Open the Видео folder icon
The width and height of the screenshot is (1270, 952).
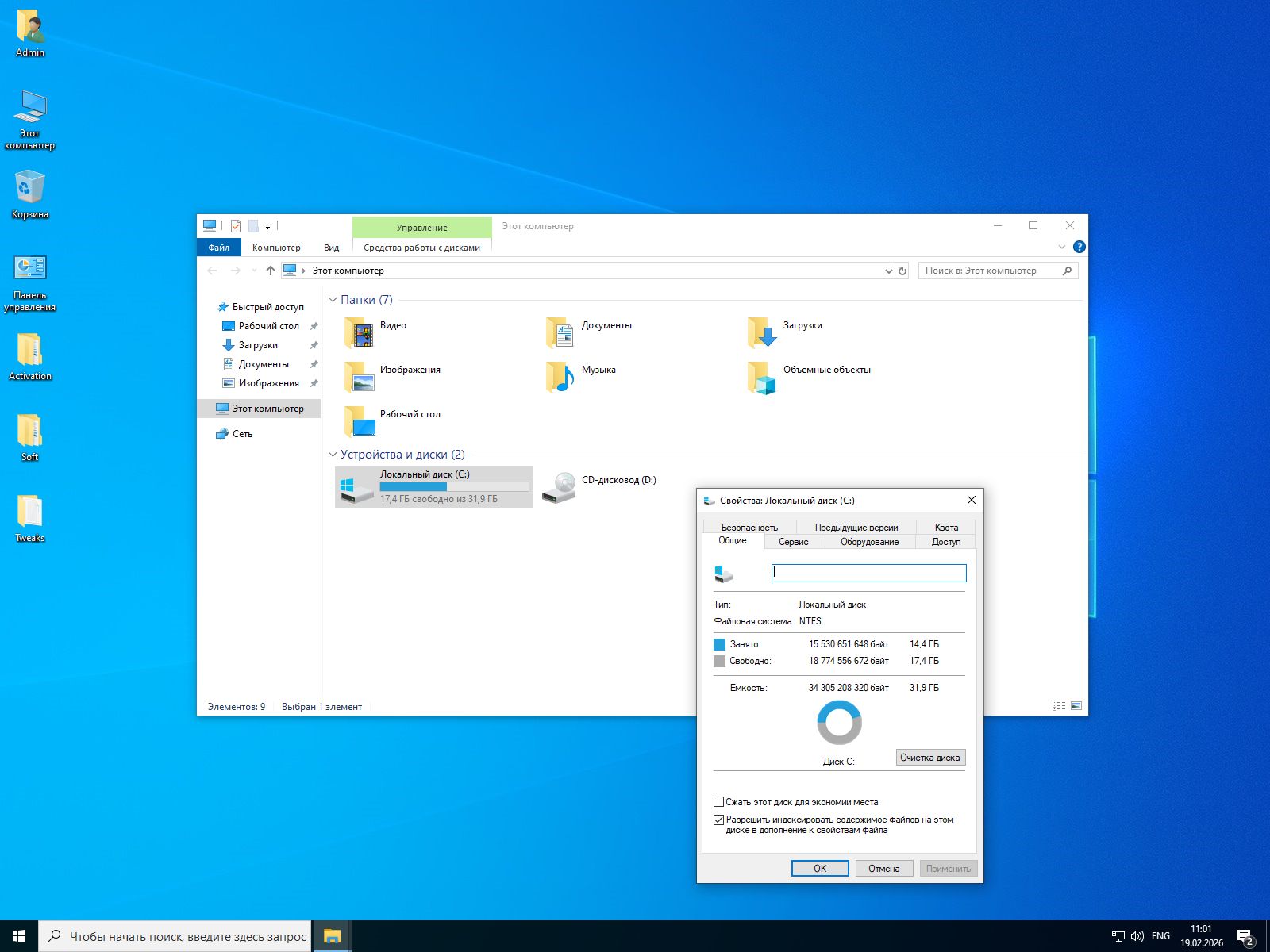(x=360, y=333)
